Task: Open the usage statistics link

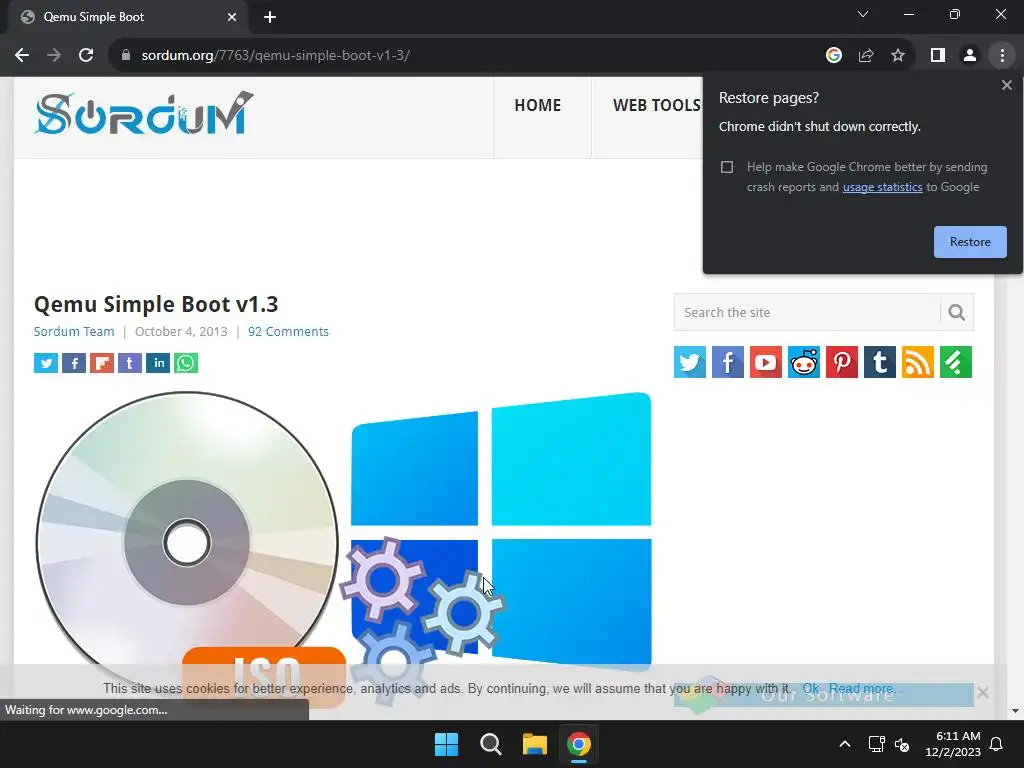Action: coord(882,187)
